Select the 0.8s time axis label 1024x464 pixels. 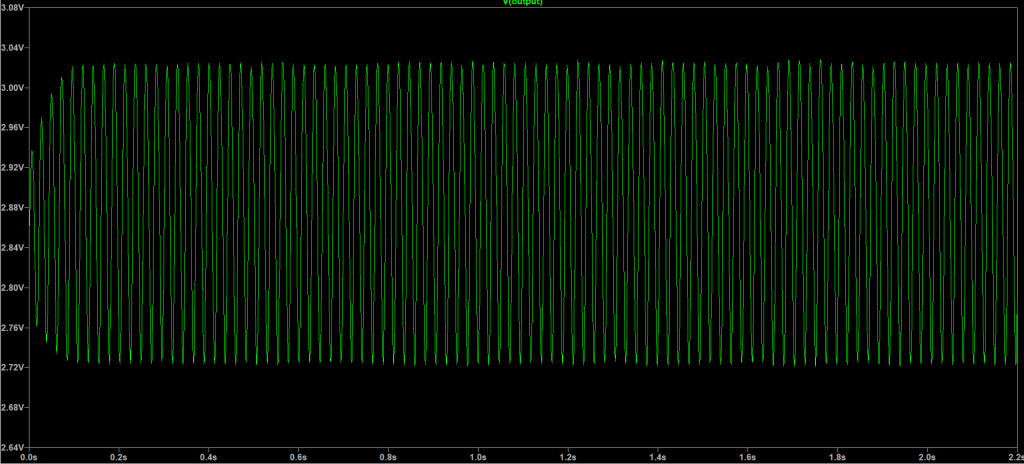389,457
